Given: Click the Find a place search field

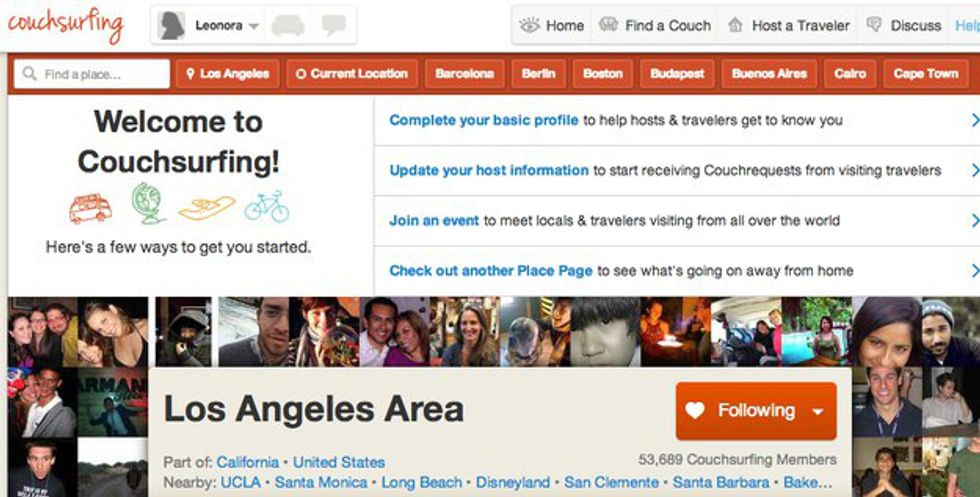Looking at the screenshot, I should (x=92, y=74).
